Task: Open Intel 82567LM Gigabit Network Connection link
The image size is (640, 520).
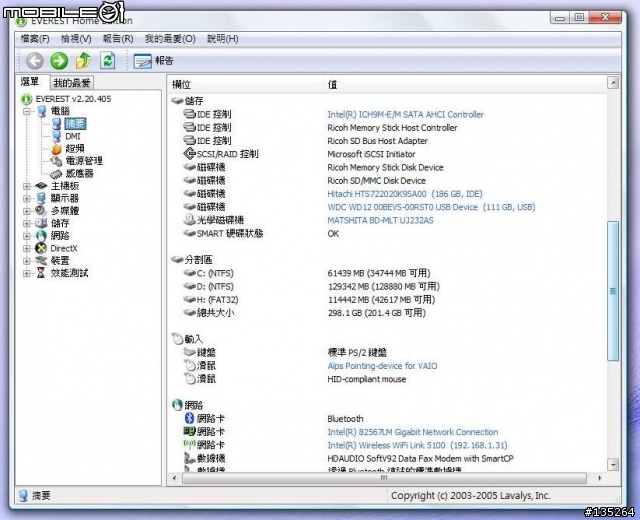Action: (413, 432)
